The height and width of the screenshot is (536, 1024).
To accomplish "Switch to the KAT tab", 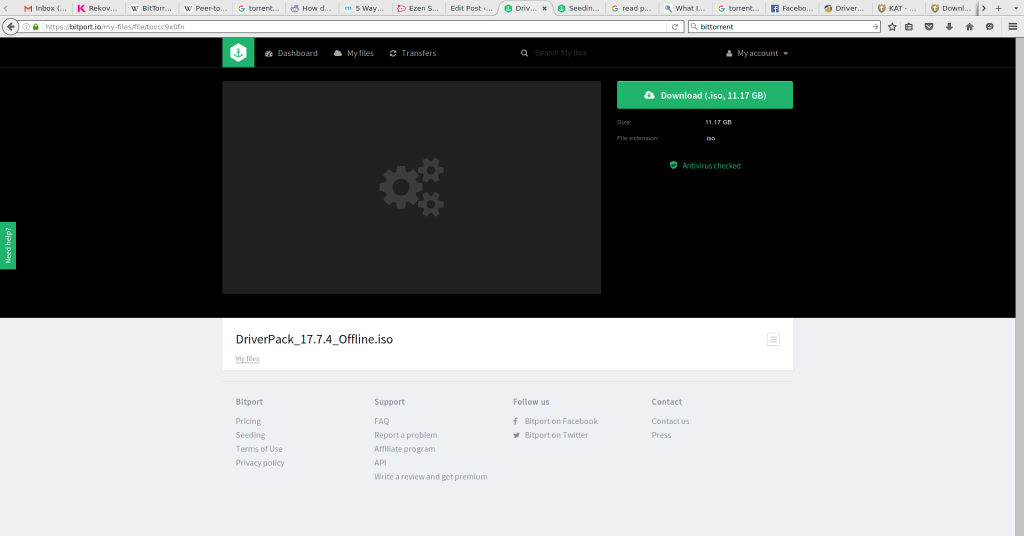I will coord(899,8).
